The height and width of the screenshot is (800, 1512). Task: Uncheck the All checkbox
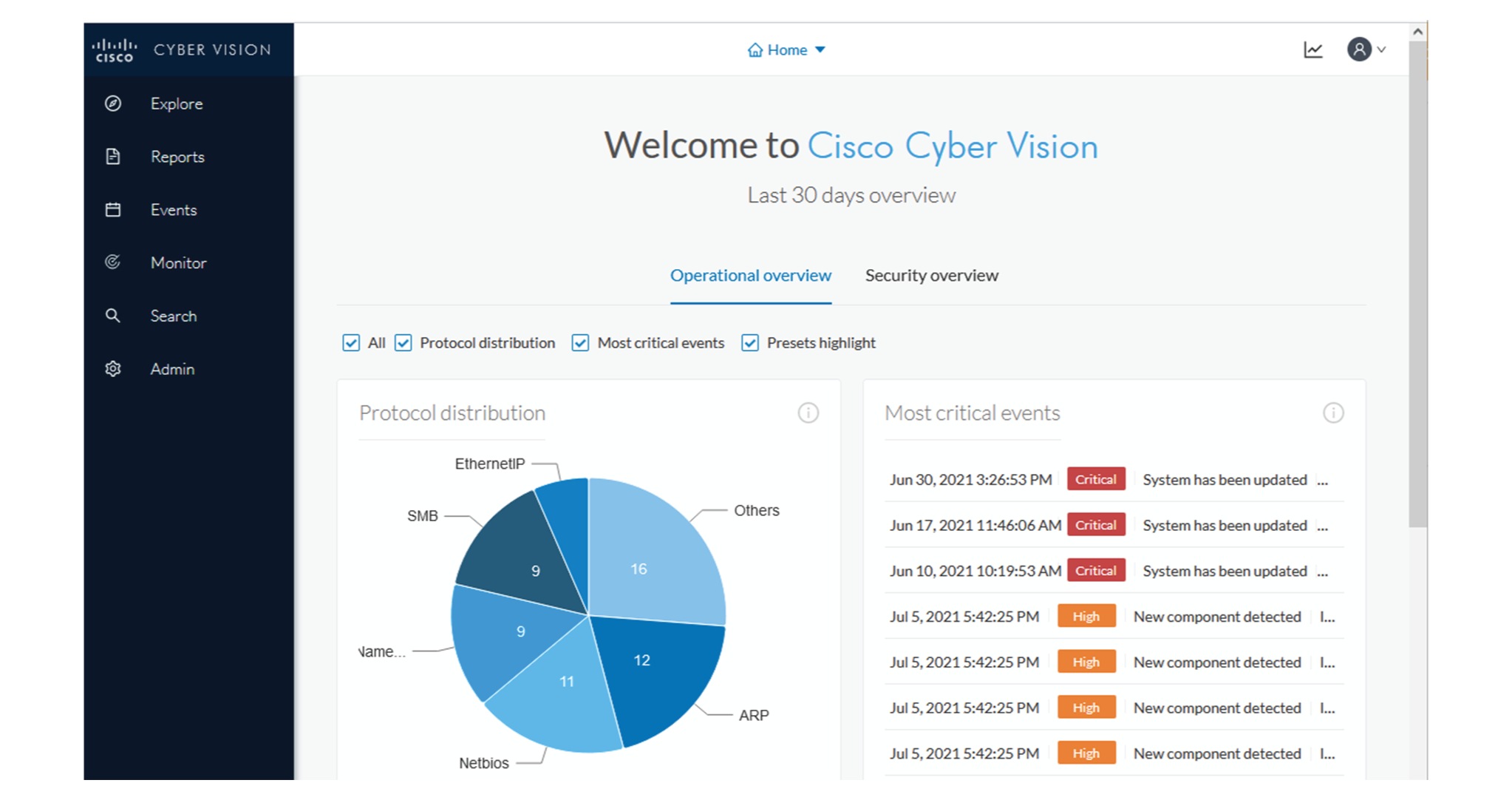[351, 342]
